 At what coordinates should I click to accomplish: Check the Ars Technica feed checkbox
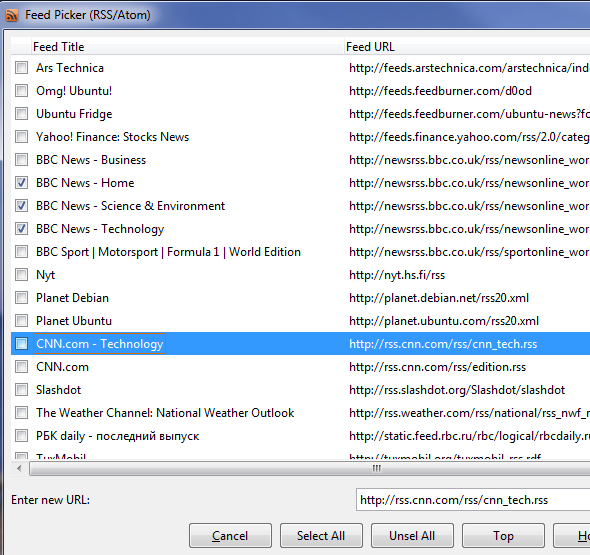[x=21, y=68]
